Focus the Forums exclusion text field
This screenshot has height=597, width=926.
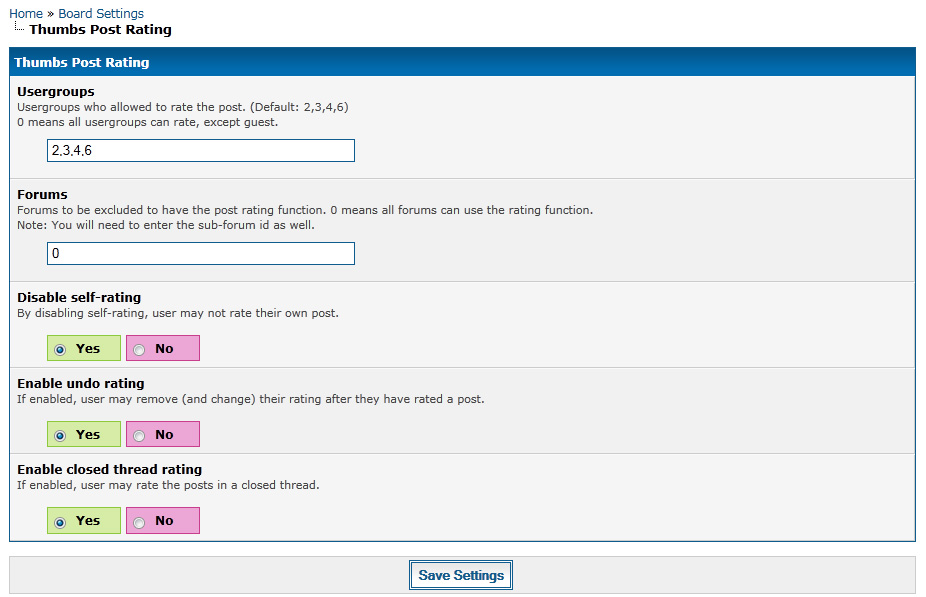[200, 254]
